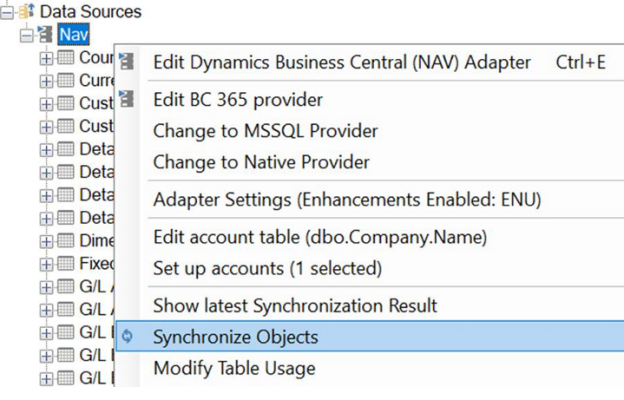Select the table icon beside Coun
Screen dimensions: 624x400
66,58
